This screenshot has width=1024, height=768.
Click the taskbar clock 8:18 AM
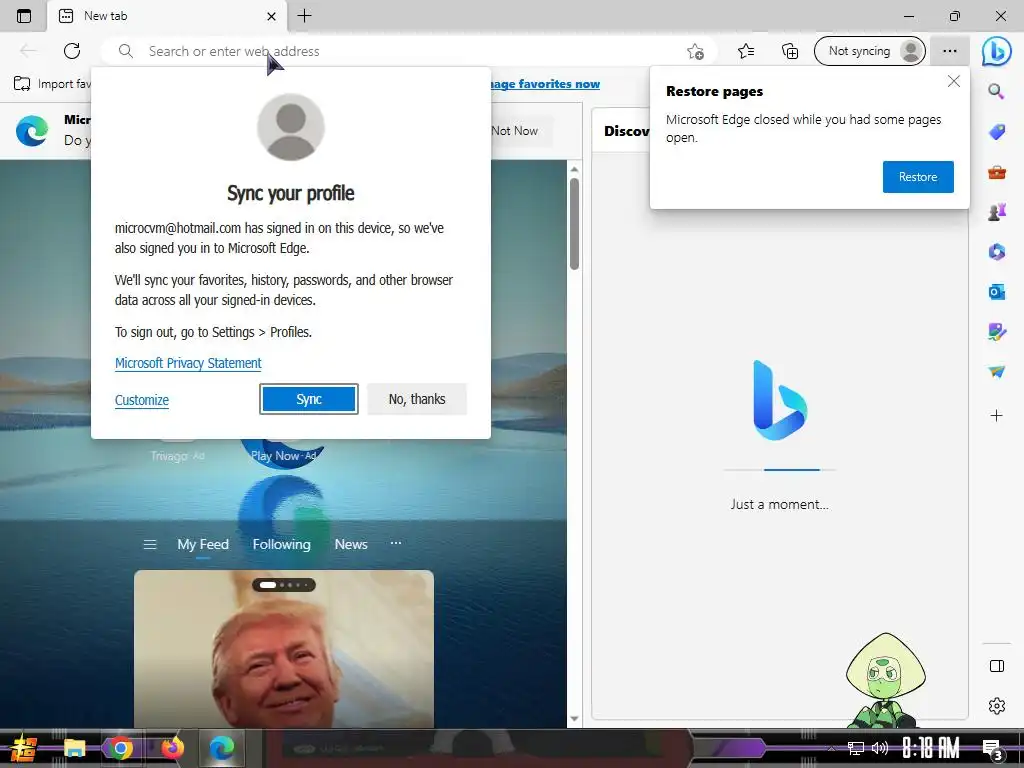point(931,748)
